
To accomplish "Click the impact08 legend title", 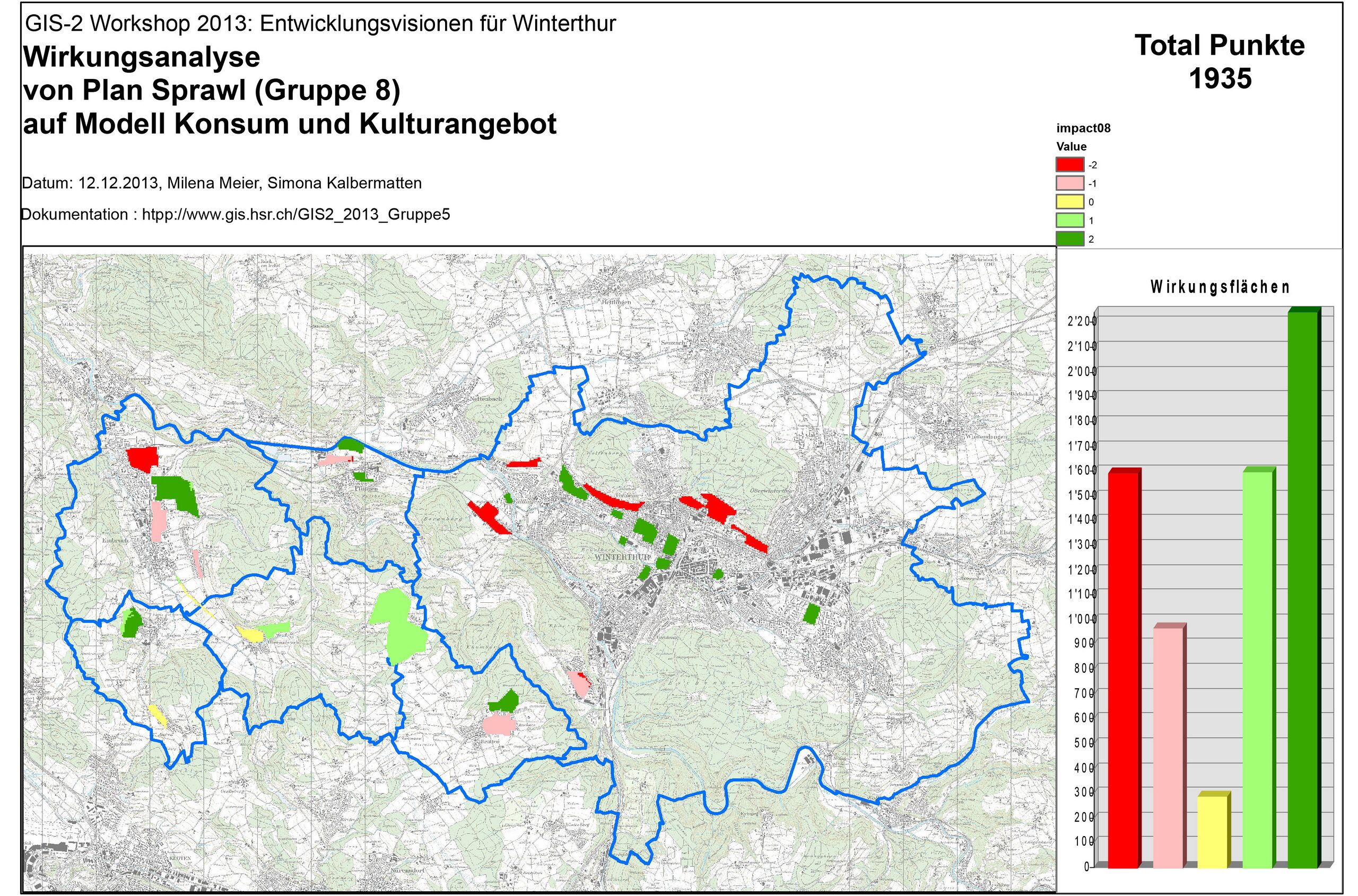I will (1083, 128).
